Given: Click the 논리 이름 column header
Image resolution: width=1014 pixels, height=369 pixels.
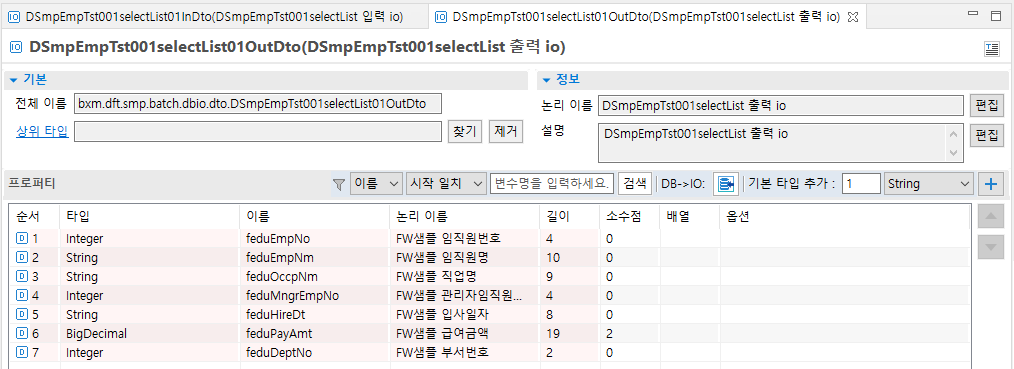Looking at the screenshot, I should click(465, 216).
